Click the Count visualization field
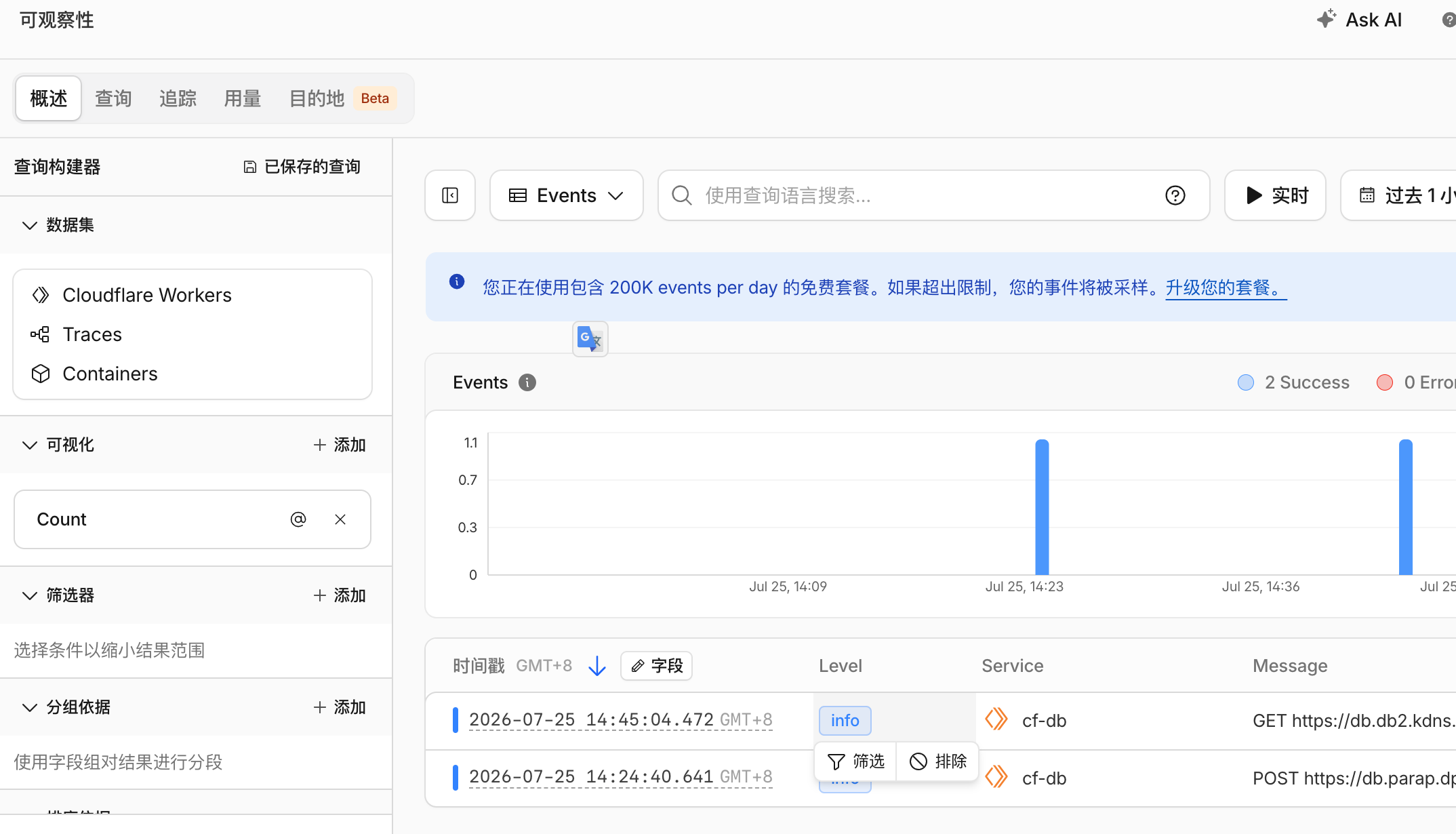Screen dimensions: 1456x834 (x=193, y=519)
